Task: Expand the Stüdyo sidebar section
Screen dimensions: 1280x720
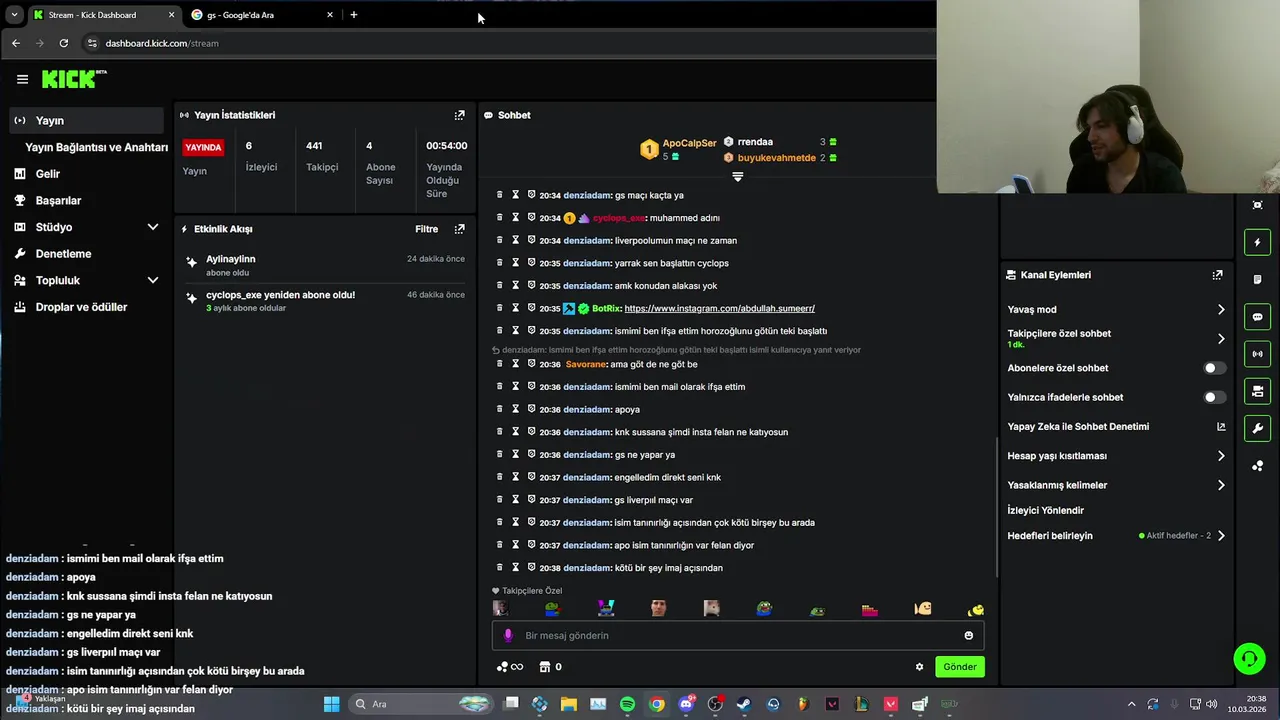Action: tap(153, 227)
